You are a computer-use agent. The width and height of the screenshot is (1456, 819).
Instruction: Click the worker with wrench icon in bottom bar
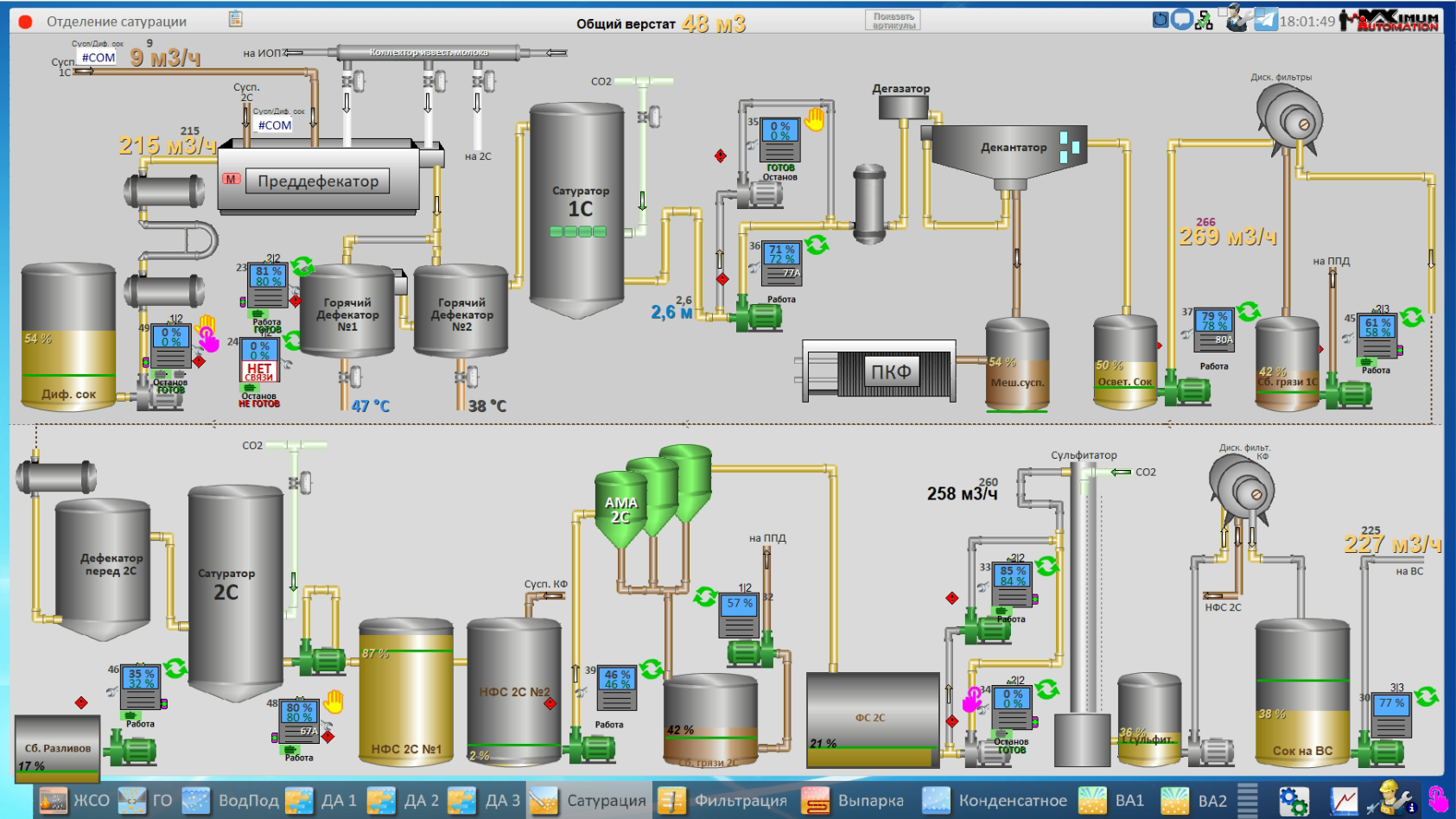pyautogui.click(x=1390, y=799)
